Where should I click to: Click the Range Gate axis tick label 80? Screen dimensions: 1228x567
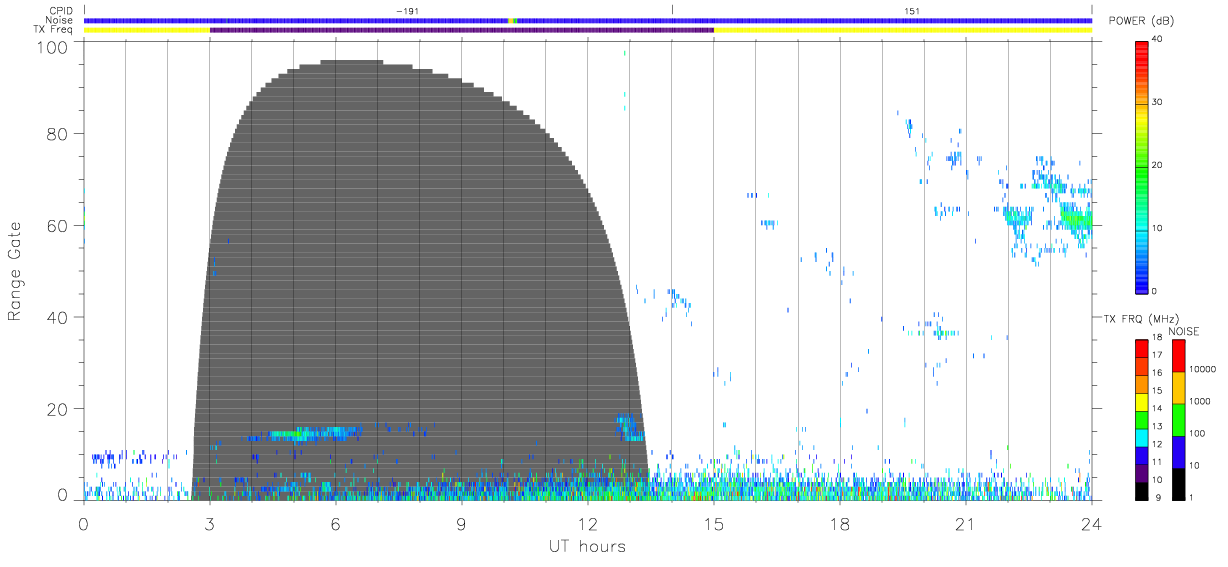click(60, 133)
